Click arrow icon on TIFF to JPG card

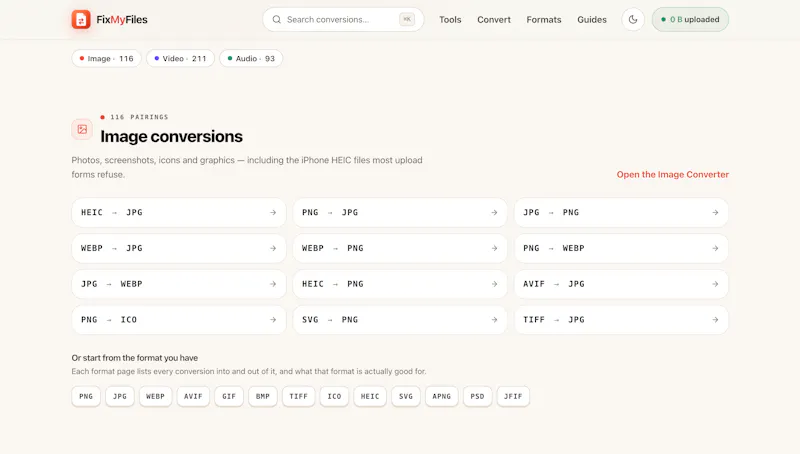[x=715, y=319]
